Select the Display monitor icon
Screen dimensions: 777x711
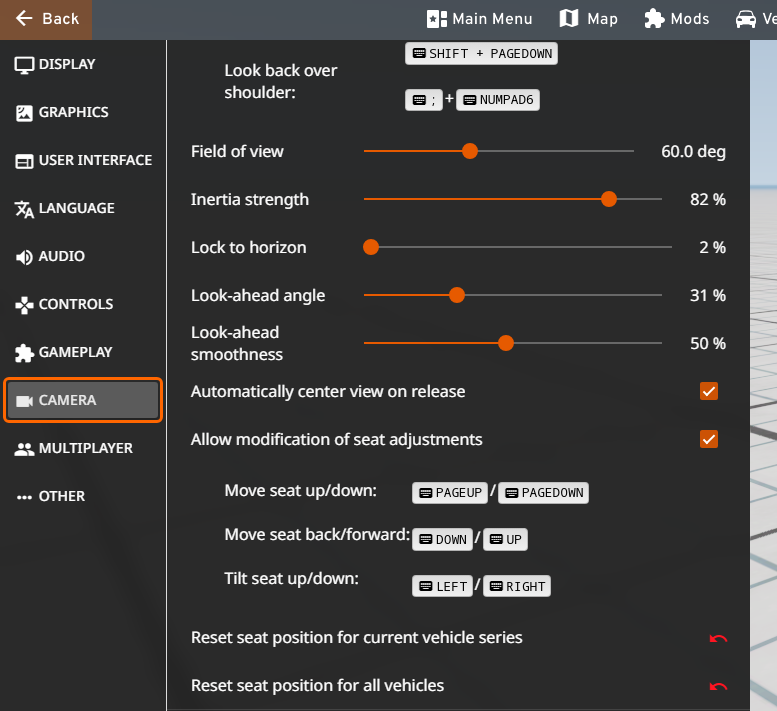click(x=24, y=65)
